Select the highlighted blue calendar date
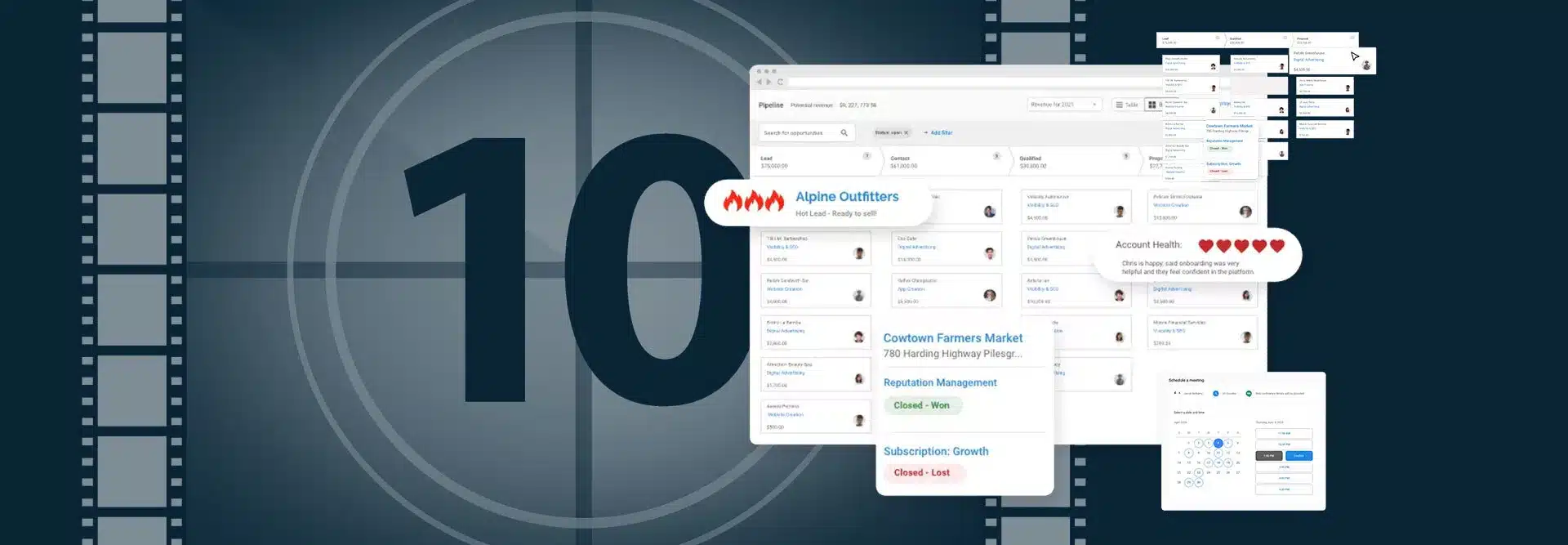Viewport: 1568px width, 545px height. coord(1218,443)
